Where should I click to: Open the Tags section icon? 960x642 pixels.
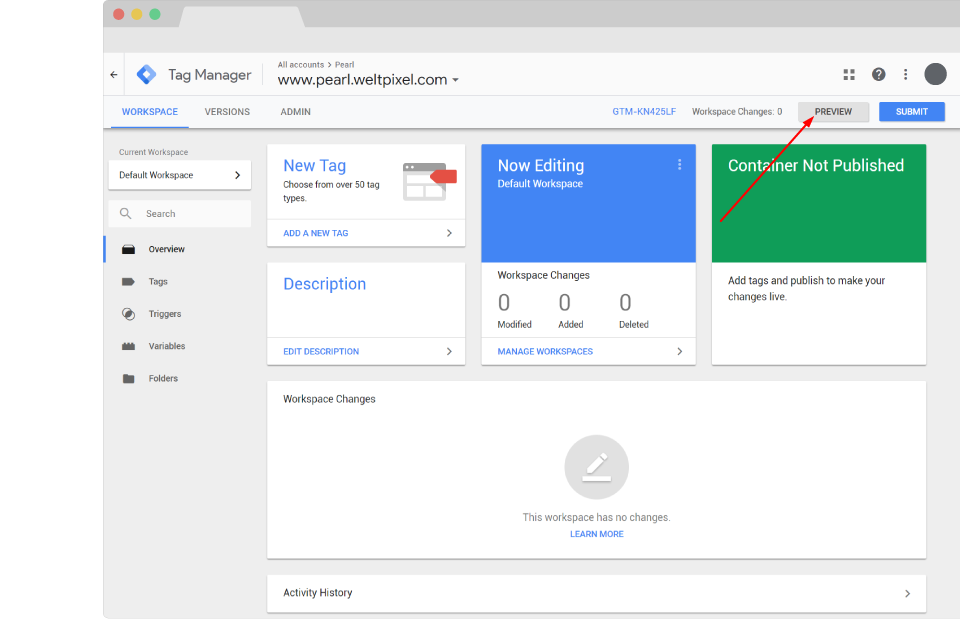(x=128, y=281)
